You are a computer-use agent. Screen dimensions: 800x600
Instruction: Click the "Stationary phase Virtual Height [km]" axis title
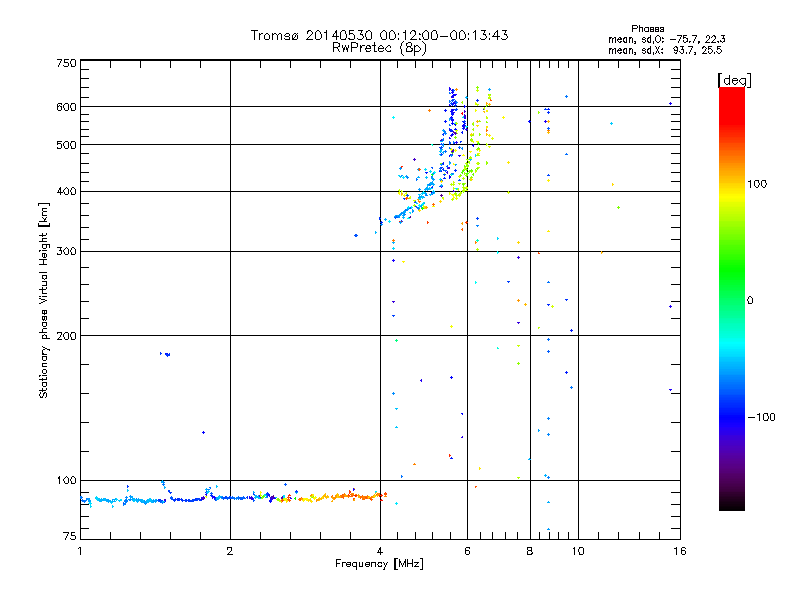coord(44,300)
